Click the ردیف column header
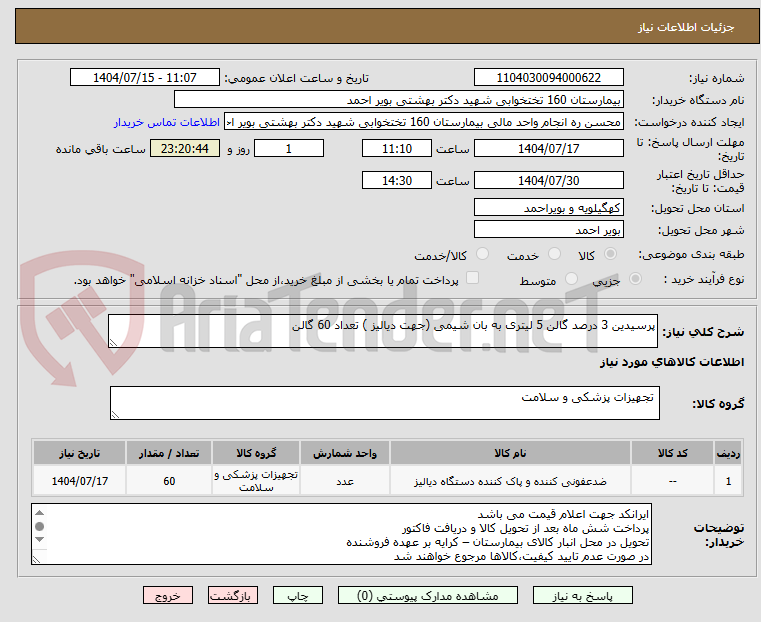761x622 pixels. (x=728, y=453)
